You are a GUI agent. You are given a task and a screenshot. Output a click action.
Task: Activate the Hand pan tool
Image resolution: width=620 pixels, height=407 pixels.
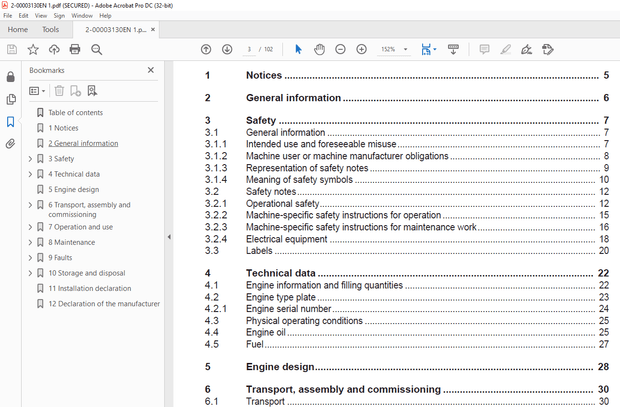coord(319,49)
